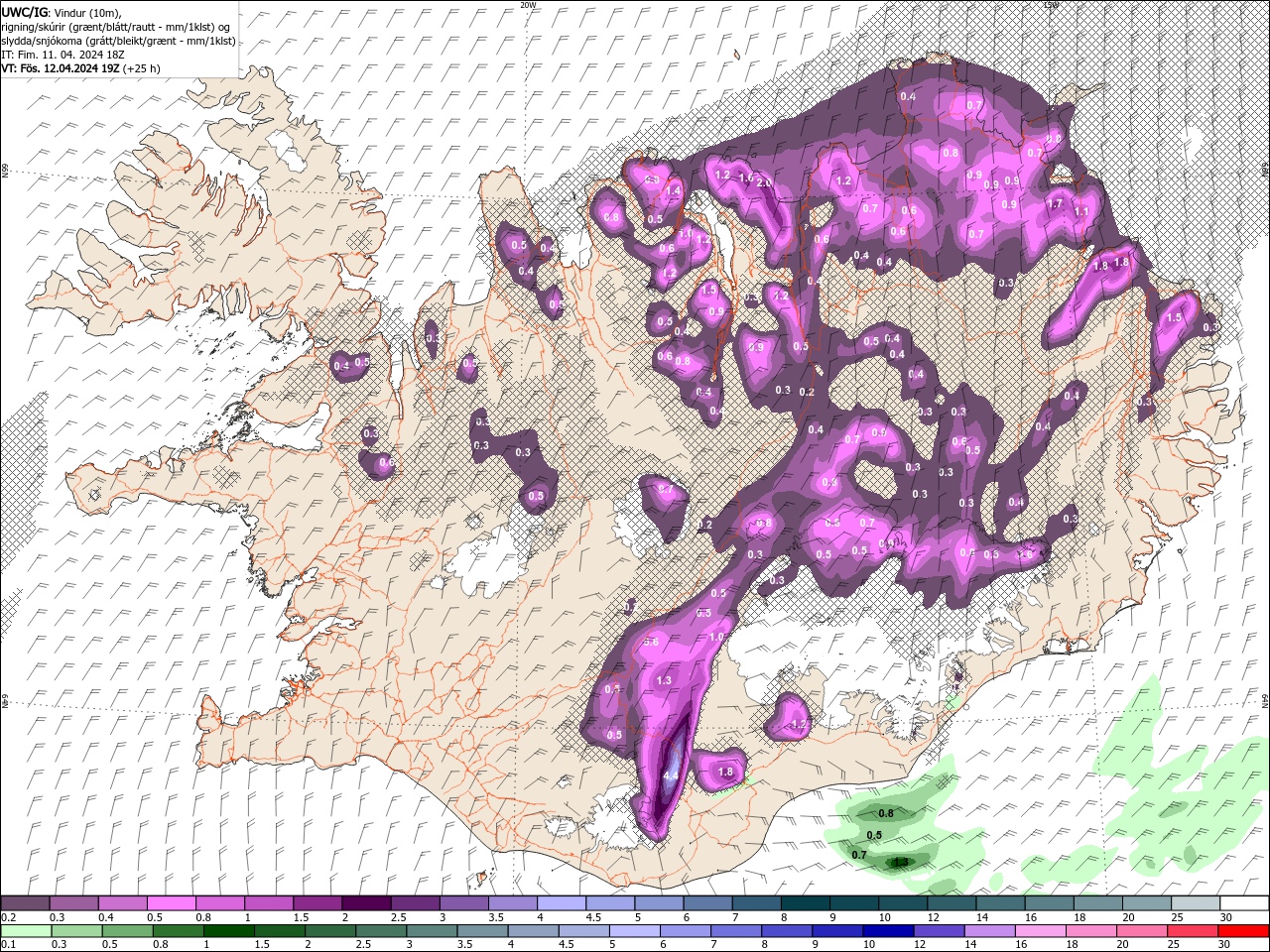Screen dimensions: 1270x952
Task: Click the '4.4' snowfall peak value
Action: click(671, 775)
